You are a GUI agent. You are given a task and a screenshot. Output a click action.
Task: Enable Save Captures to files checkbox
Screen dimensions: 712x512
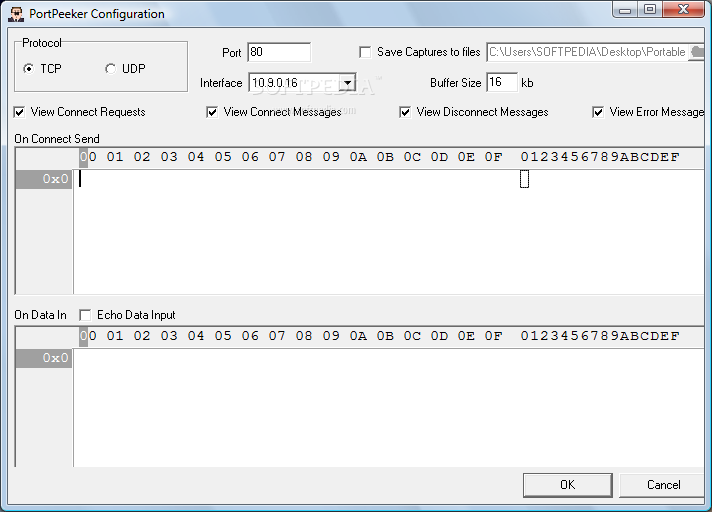[365, 52]
